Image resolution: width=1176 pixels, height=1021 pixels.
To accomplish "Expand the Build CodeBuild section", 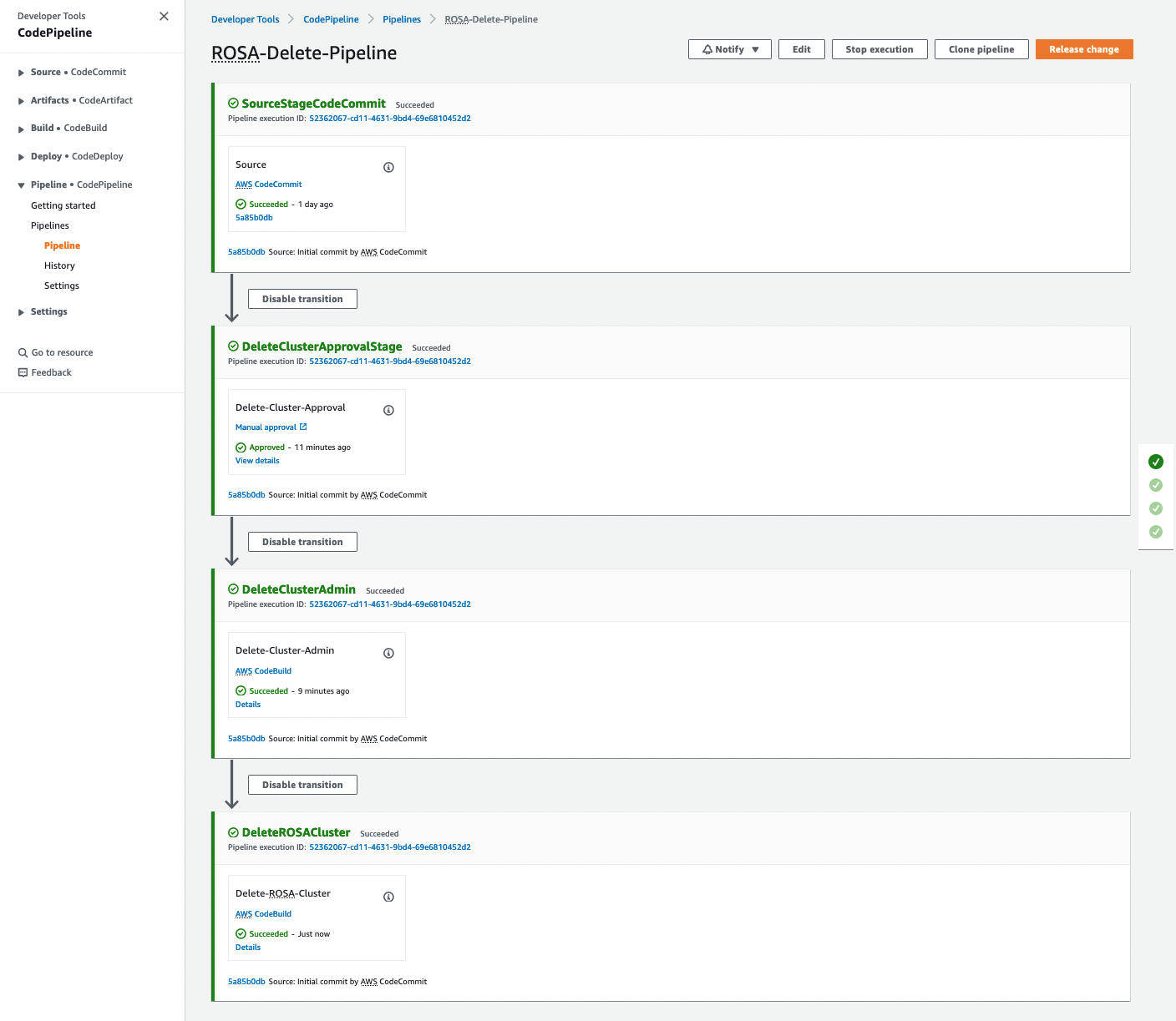I will tap(21, 129).
